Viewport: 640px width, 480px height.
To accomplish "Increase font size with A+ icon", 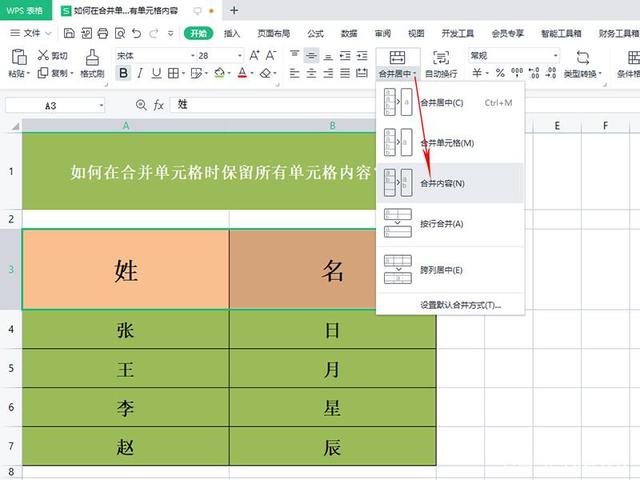I will tap(254, 55).
